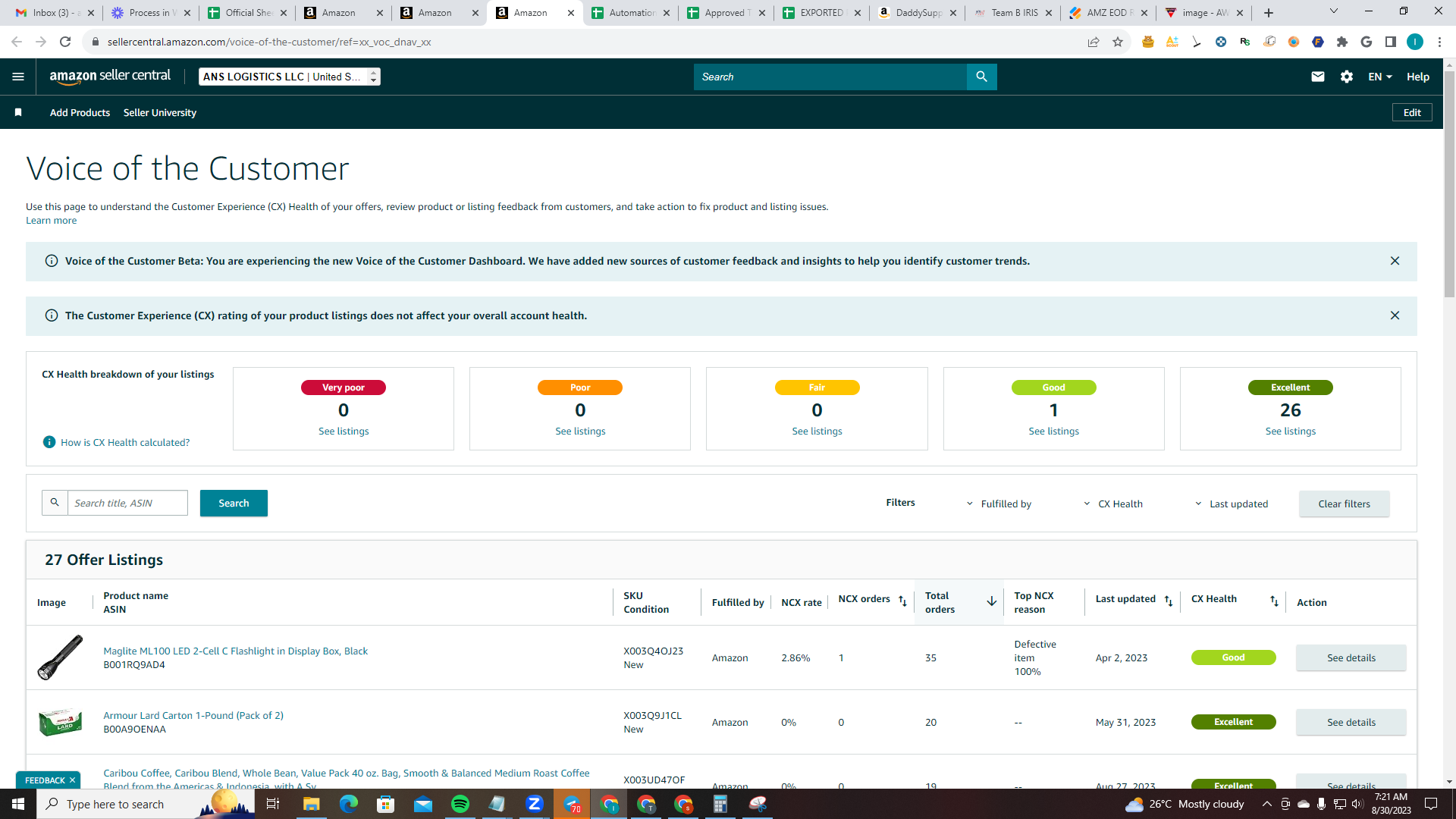1456x819 pixels.
Task: Open Zoom from the taskbar
Action: (535, 804)
